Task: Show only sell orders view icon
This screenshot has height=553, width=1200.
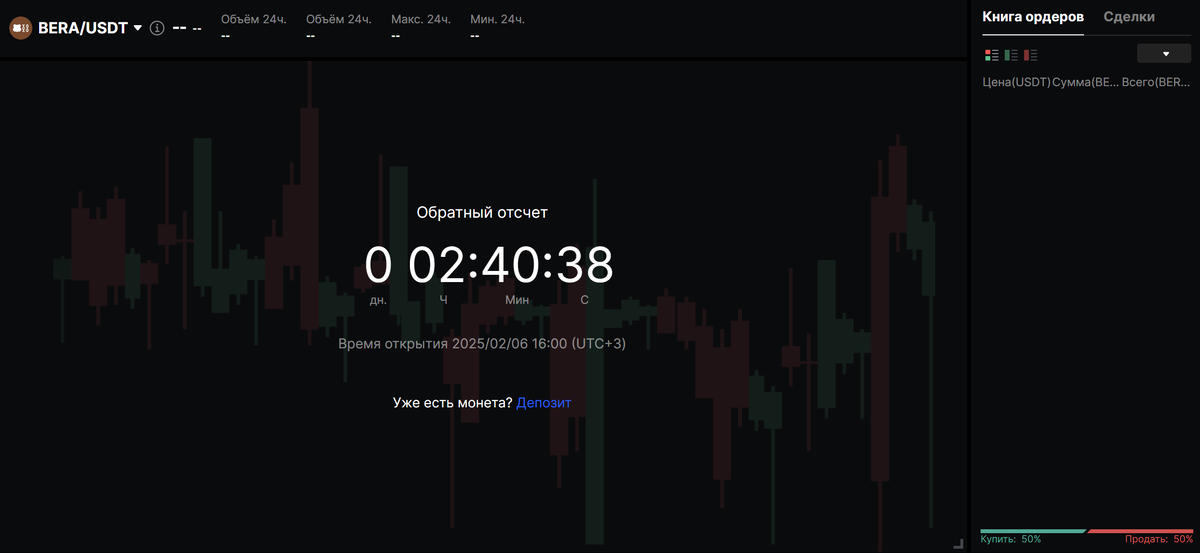Action: 1031,55
